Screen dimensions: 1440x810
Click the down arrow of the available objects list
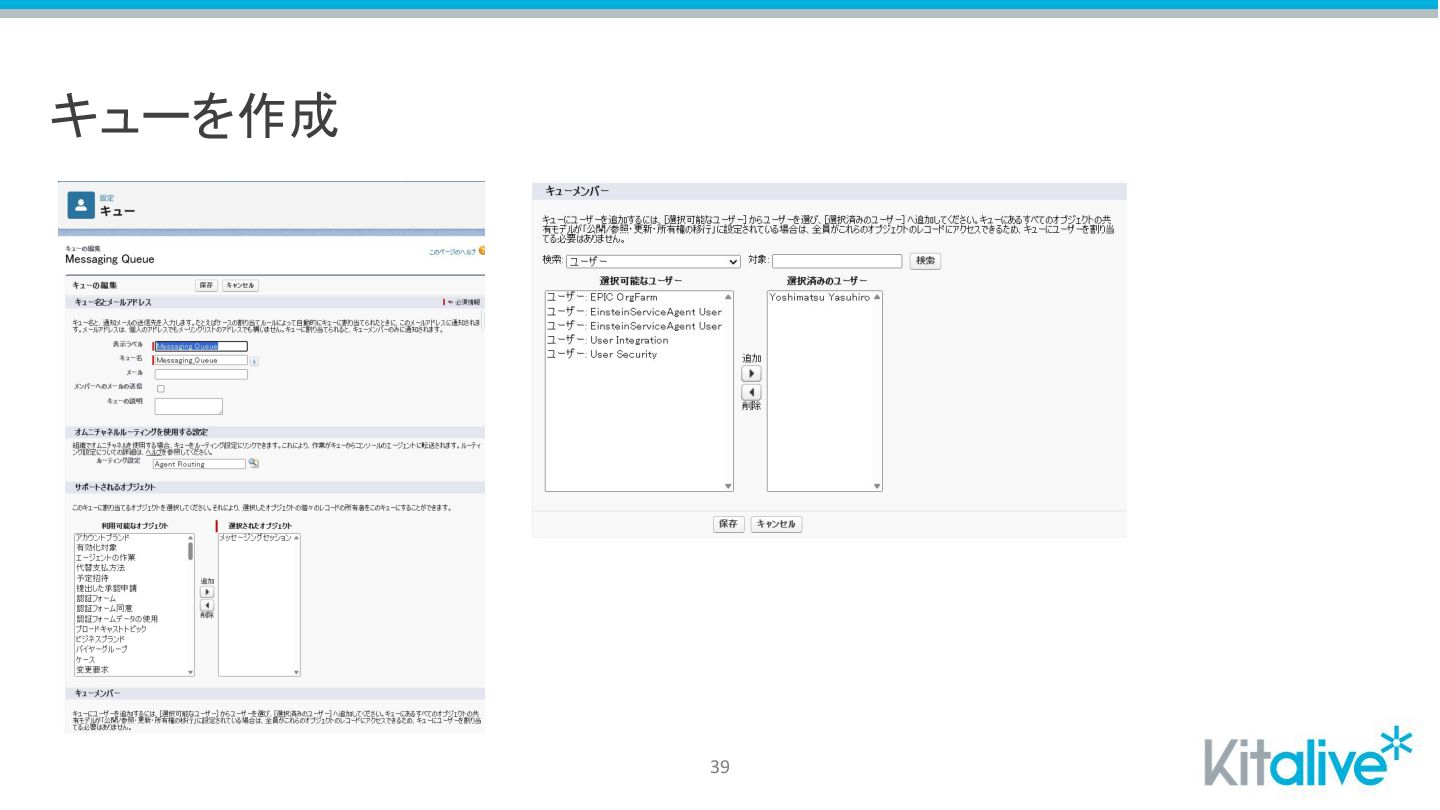pos(191,673)
